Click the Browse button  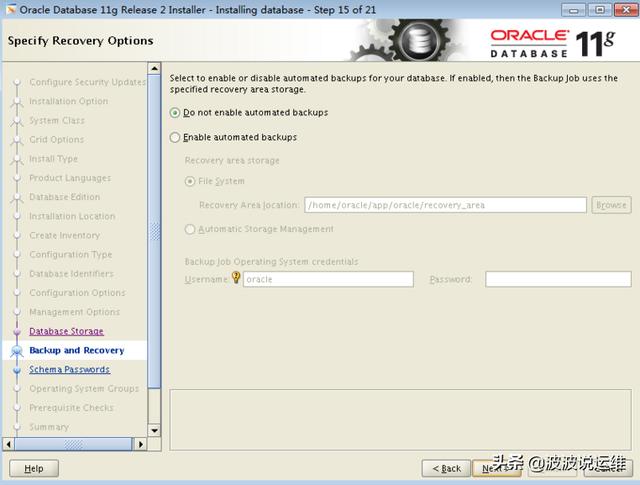(x=611, y=205)
